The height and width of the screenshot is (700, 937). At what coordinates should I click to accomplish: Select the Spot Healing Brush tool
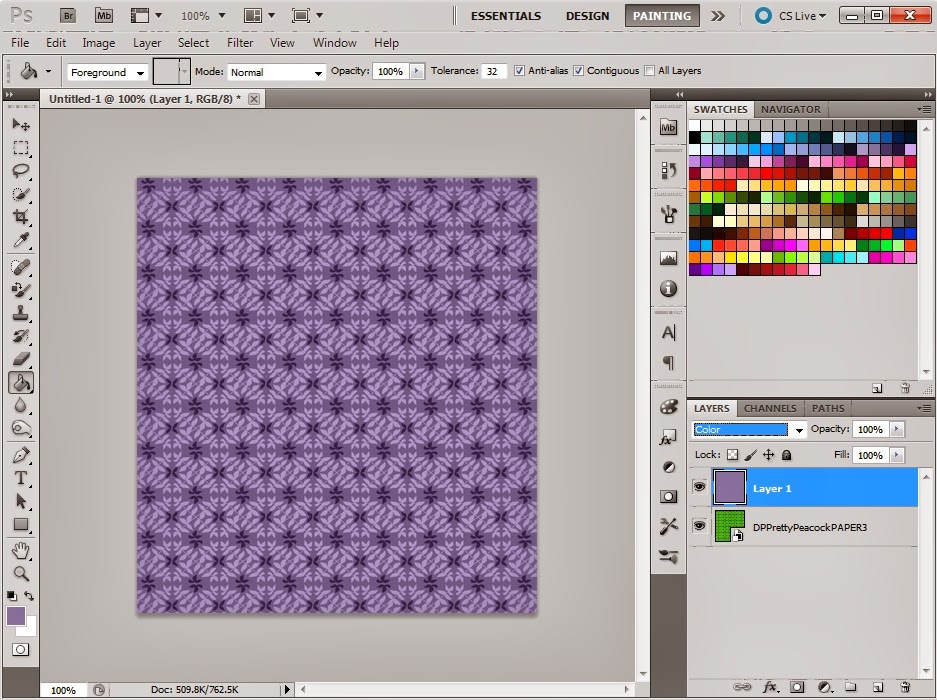click(x=21, y=267)
